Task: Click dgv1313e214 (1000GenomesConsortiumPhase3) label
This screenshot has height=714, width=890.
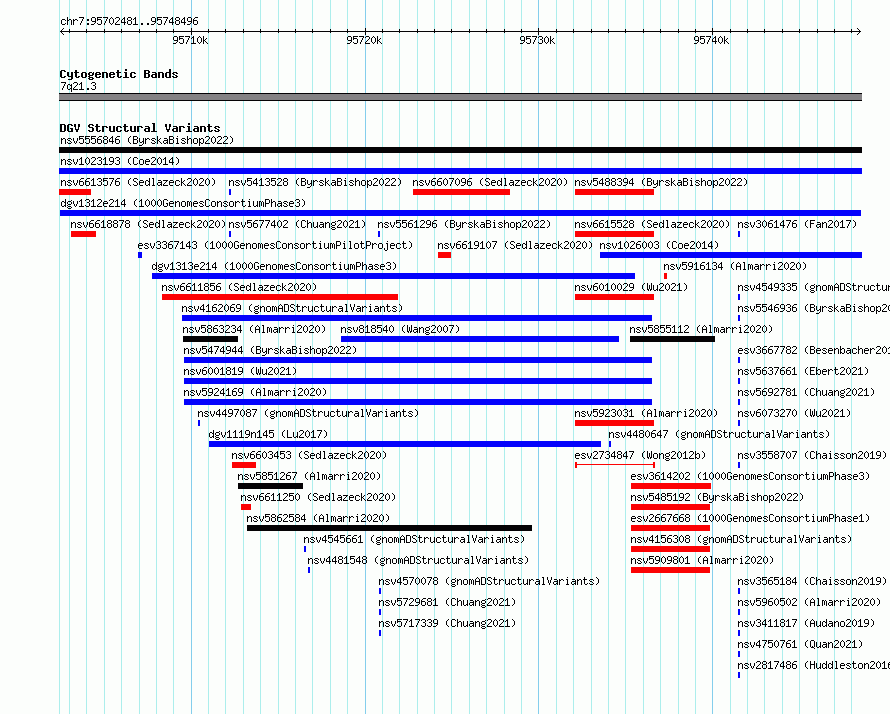Action: tap(274, 266)
